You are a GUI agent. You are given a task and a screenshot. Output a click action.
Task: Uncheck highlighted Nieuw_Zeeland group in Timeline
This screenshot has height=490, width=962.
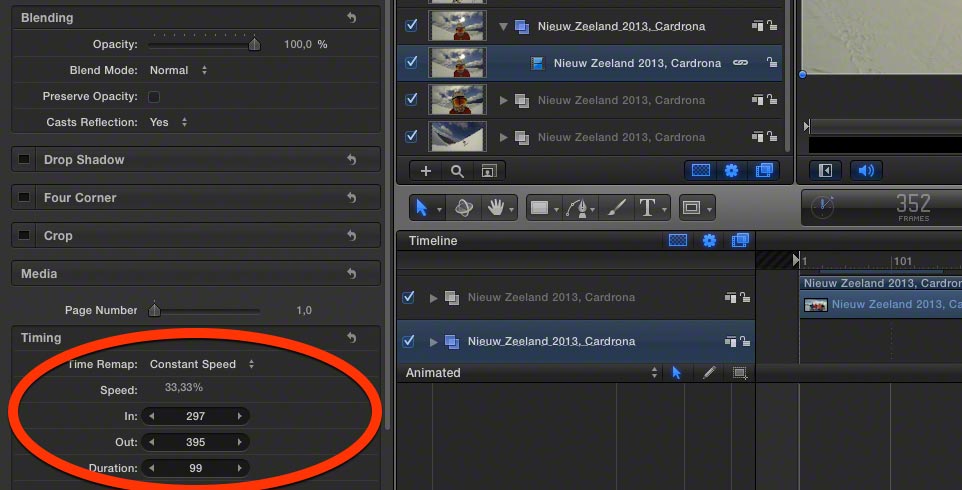408,341
